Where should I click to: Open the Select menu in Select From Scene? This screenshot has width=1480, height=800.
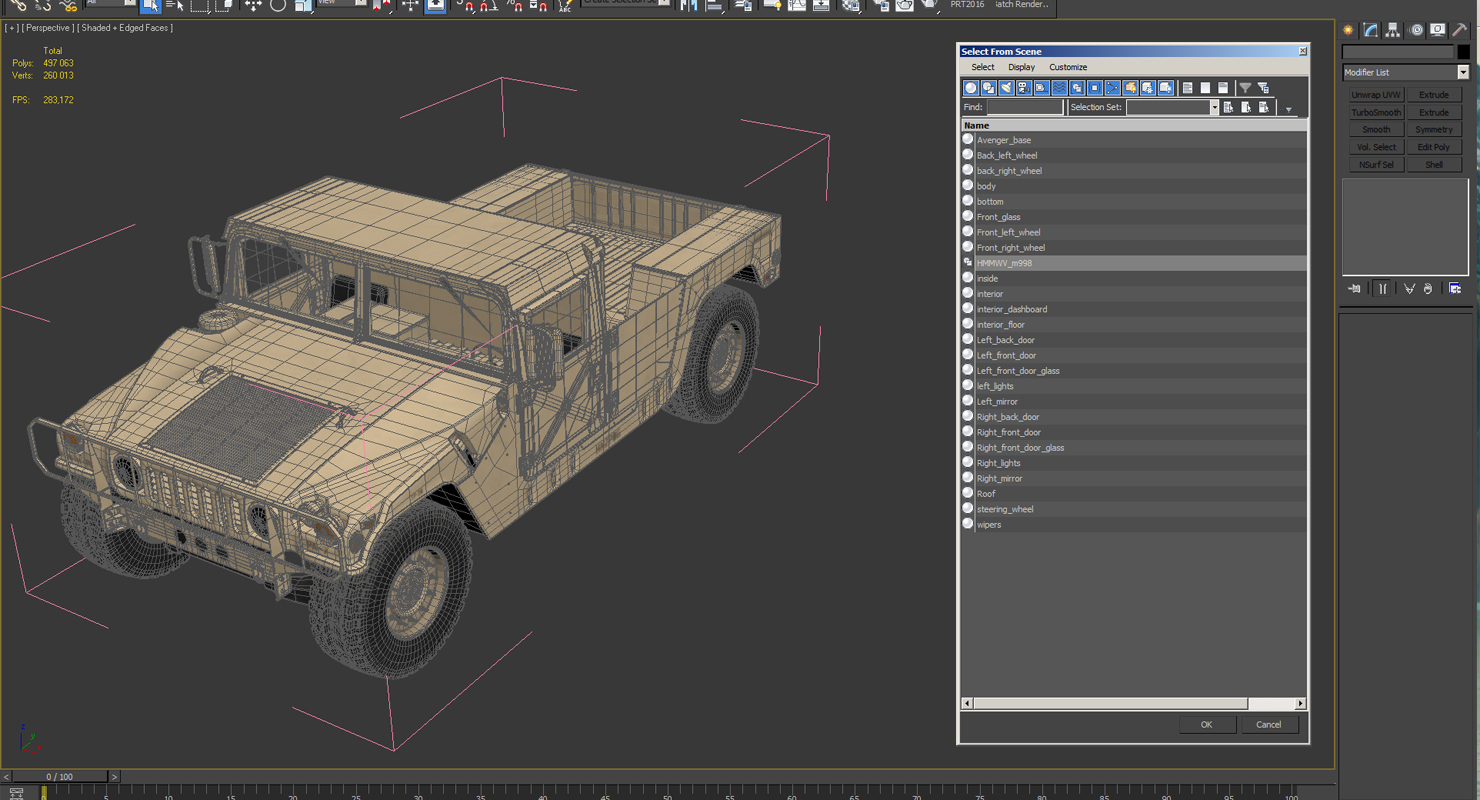[x=983, y=67]
